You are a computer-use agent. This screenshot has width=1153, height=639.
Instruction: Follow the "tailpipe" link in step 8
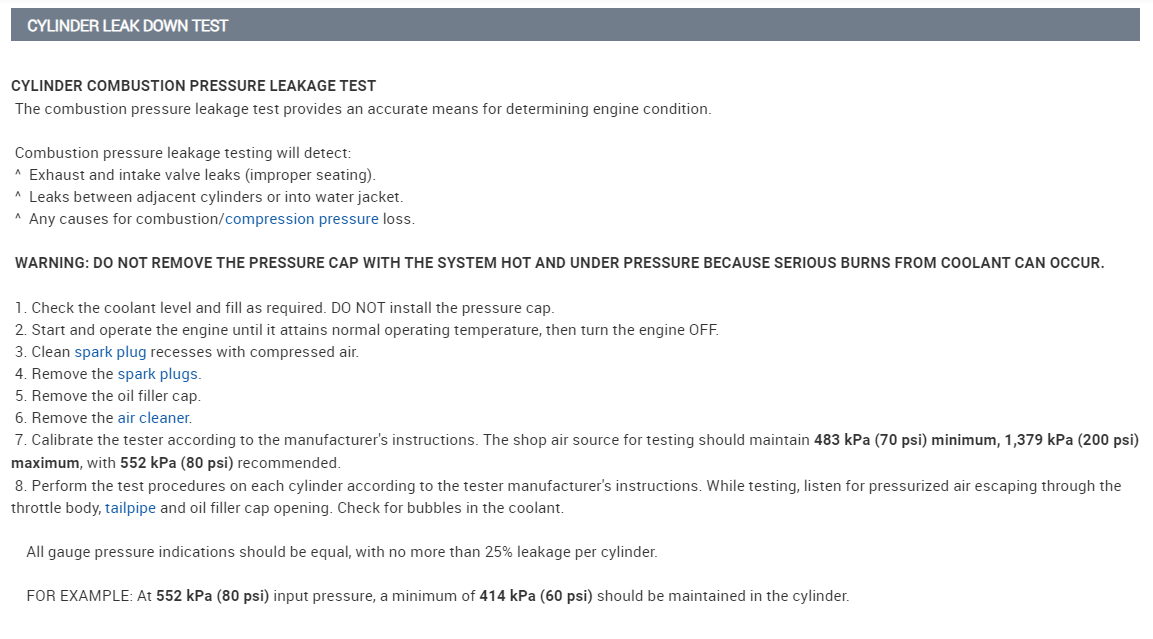pos(131,508)
